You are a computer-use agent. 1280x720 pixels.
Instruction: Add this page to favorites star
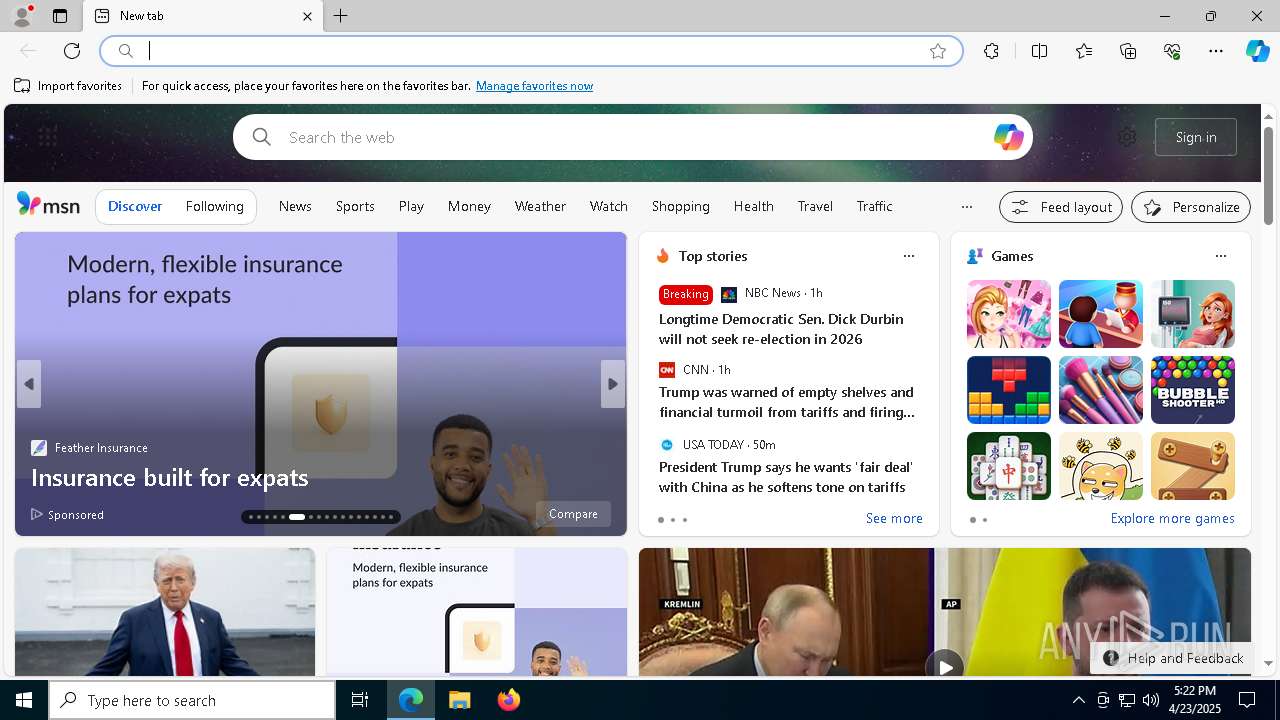(937, 51)
